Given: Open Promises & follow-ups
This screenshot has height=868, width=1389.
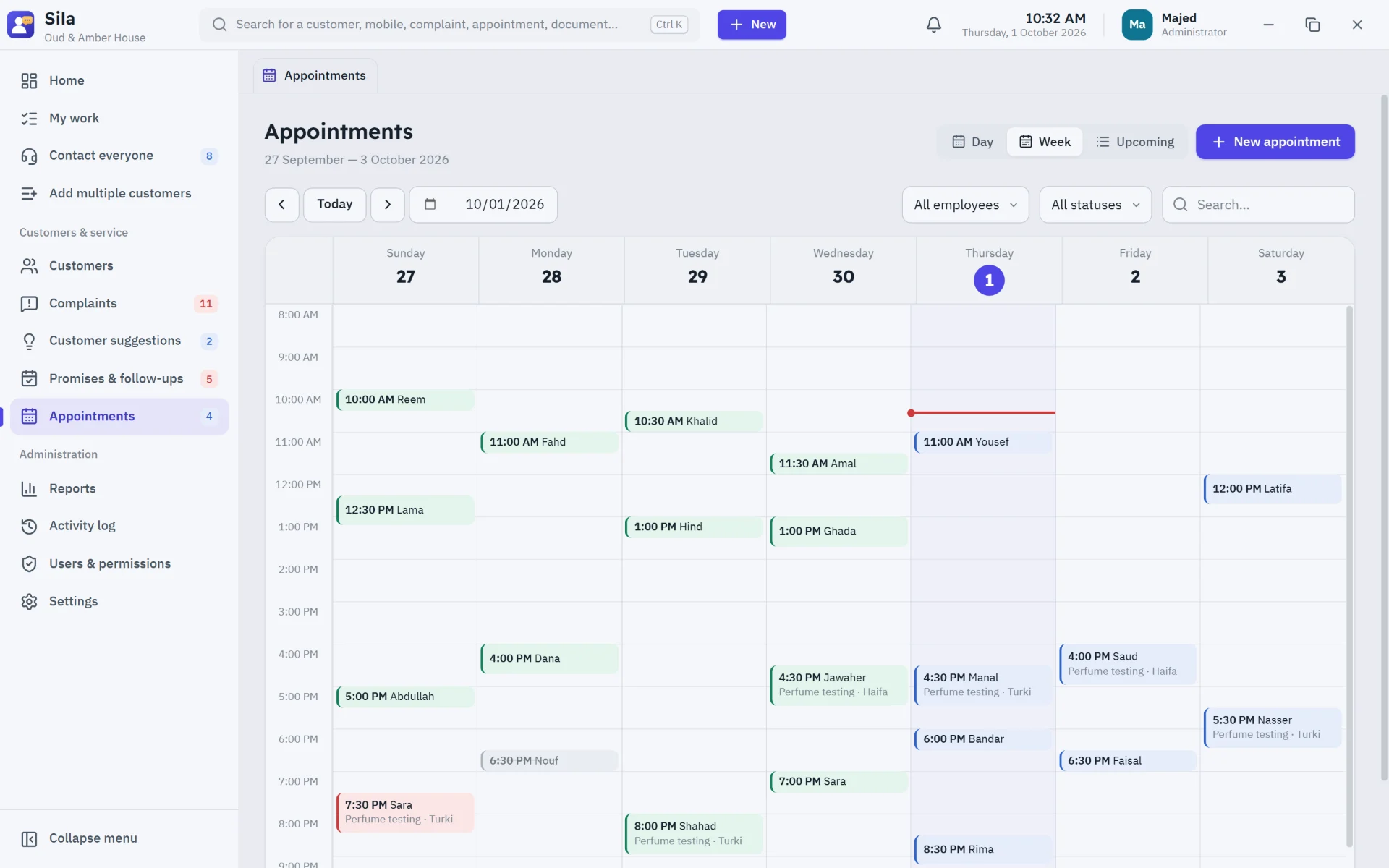Looking at the screenshot, I should pyautogui.click(x=119, y=378).
